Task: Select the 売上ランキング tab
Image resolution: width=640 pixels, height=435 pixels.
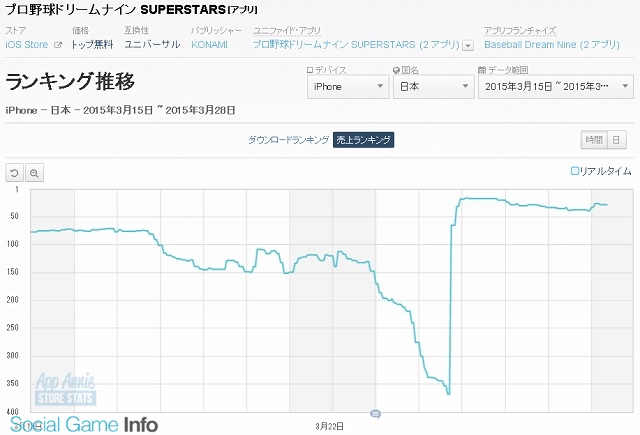Action: click(x=363, y=140)
